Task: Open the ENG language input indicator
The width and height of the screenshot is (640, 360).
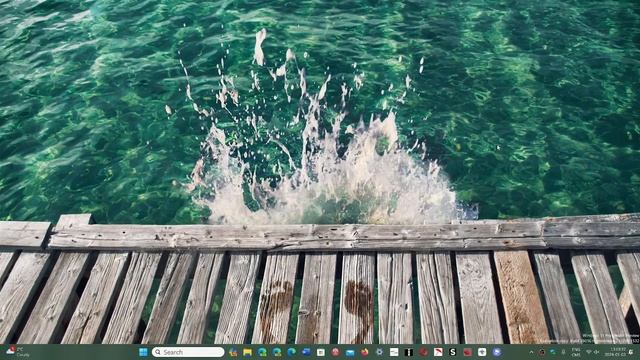Action: 576,352
